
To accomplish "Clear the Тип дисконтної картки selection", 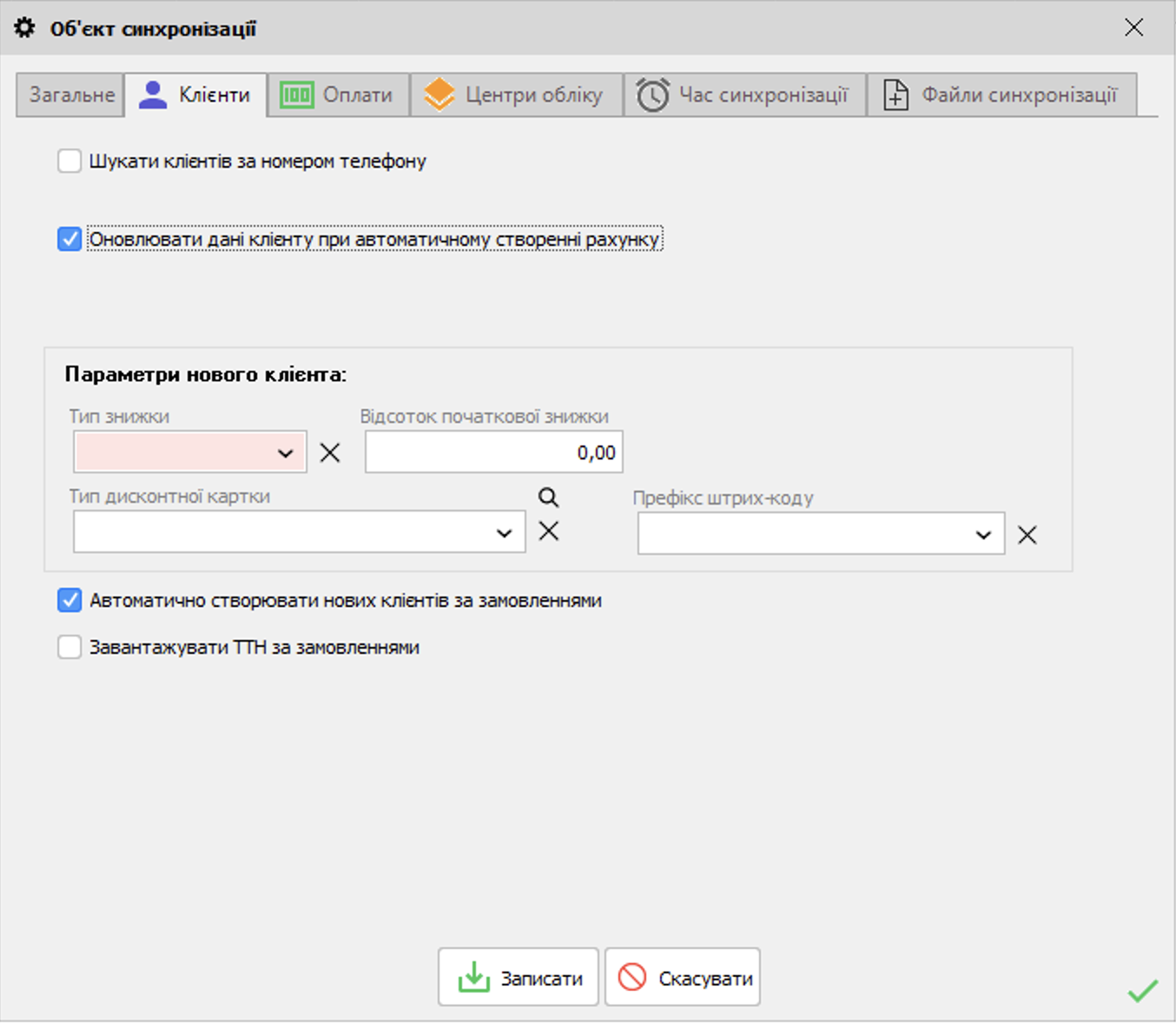I will (548, 531).
